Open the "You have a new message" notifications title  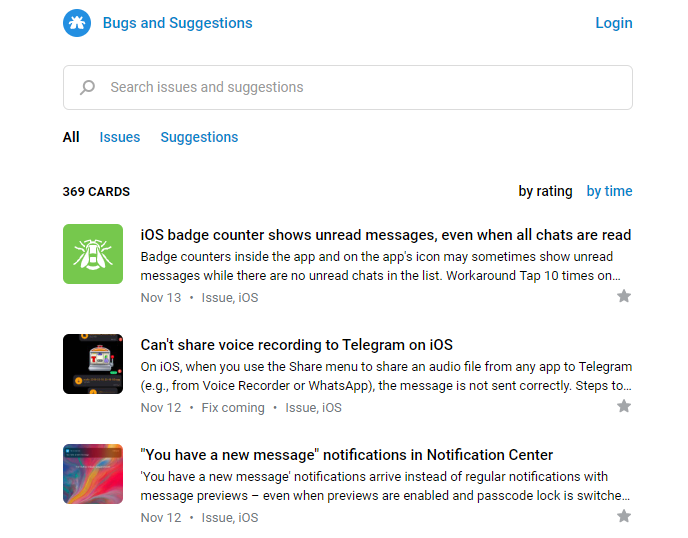(347, 455)
